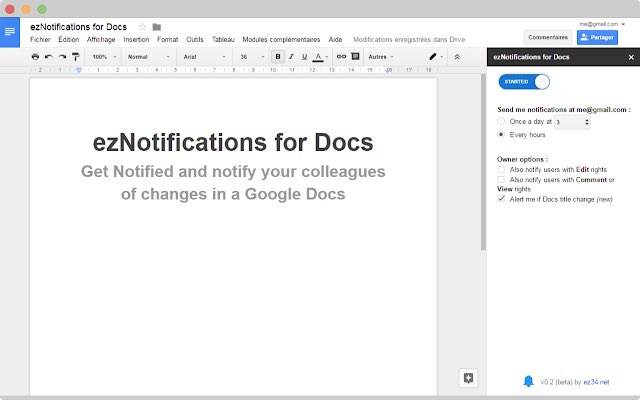Open the text color picker
Image resolution: width=640 pixels, height=400 pixels.
click(x=320, y=57)
